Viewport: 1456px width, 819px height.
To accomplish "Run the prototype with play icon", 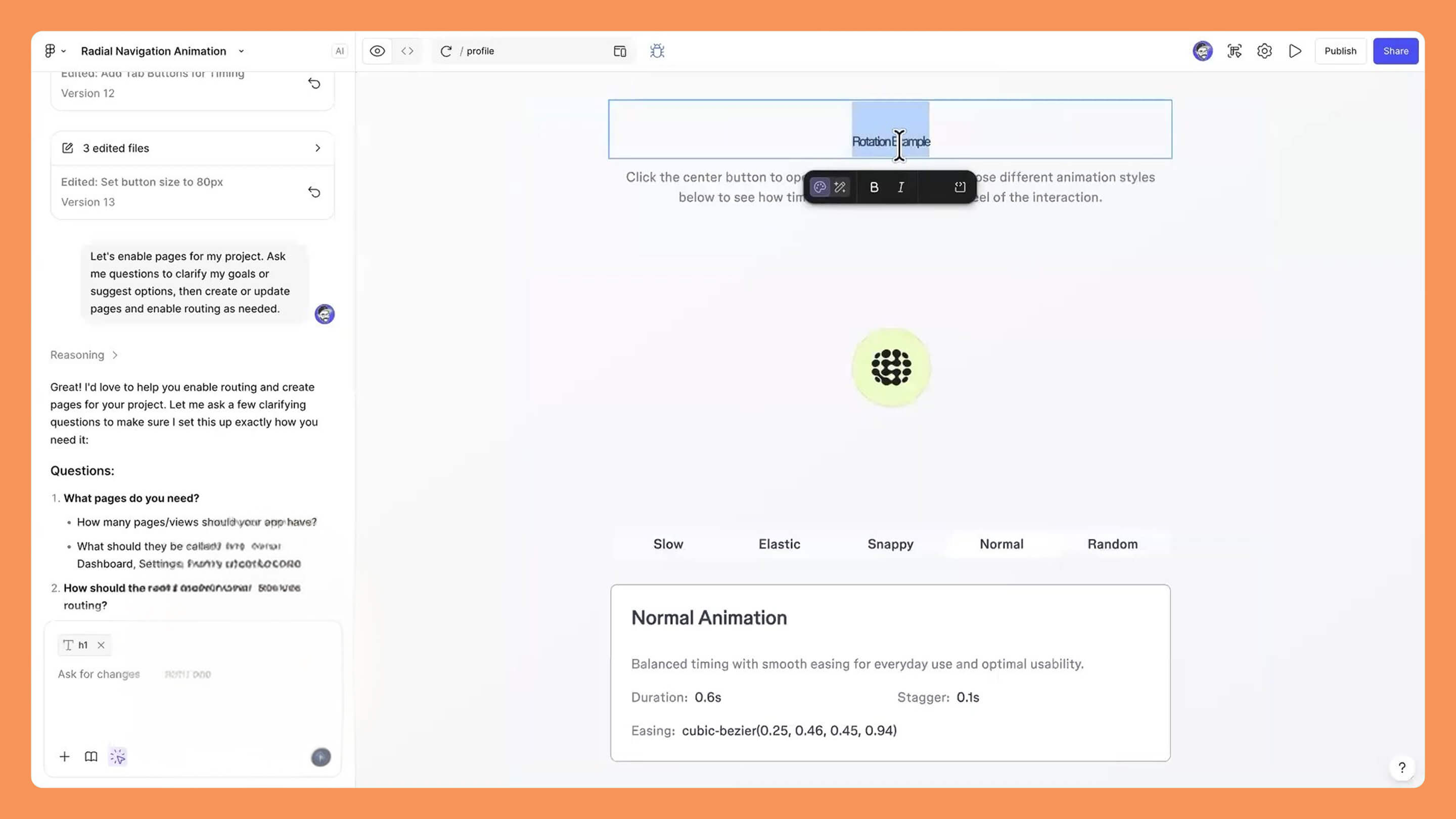I will point(1295,51).
